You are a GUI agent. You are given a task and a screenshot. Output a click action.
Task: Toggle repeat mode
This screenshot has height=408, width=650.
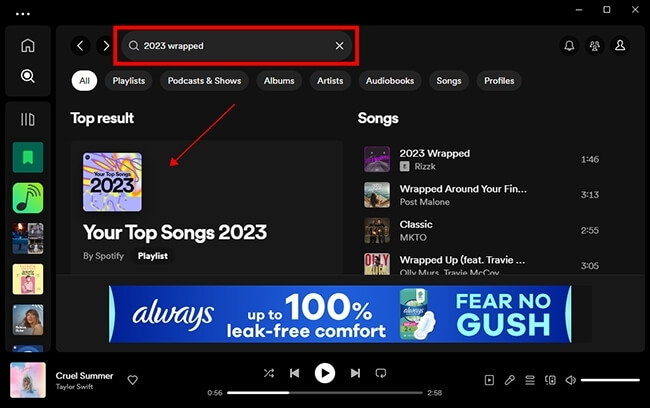(381, 373)
